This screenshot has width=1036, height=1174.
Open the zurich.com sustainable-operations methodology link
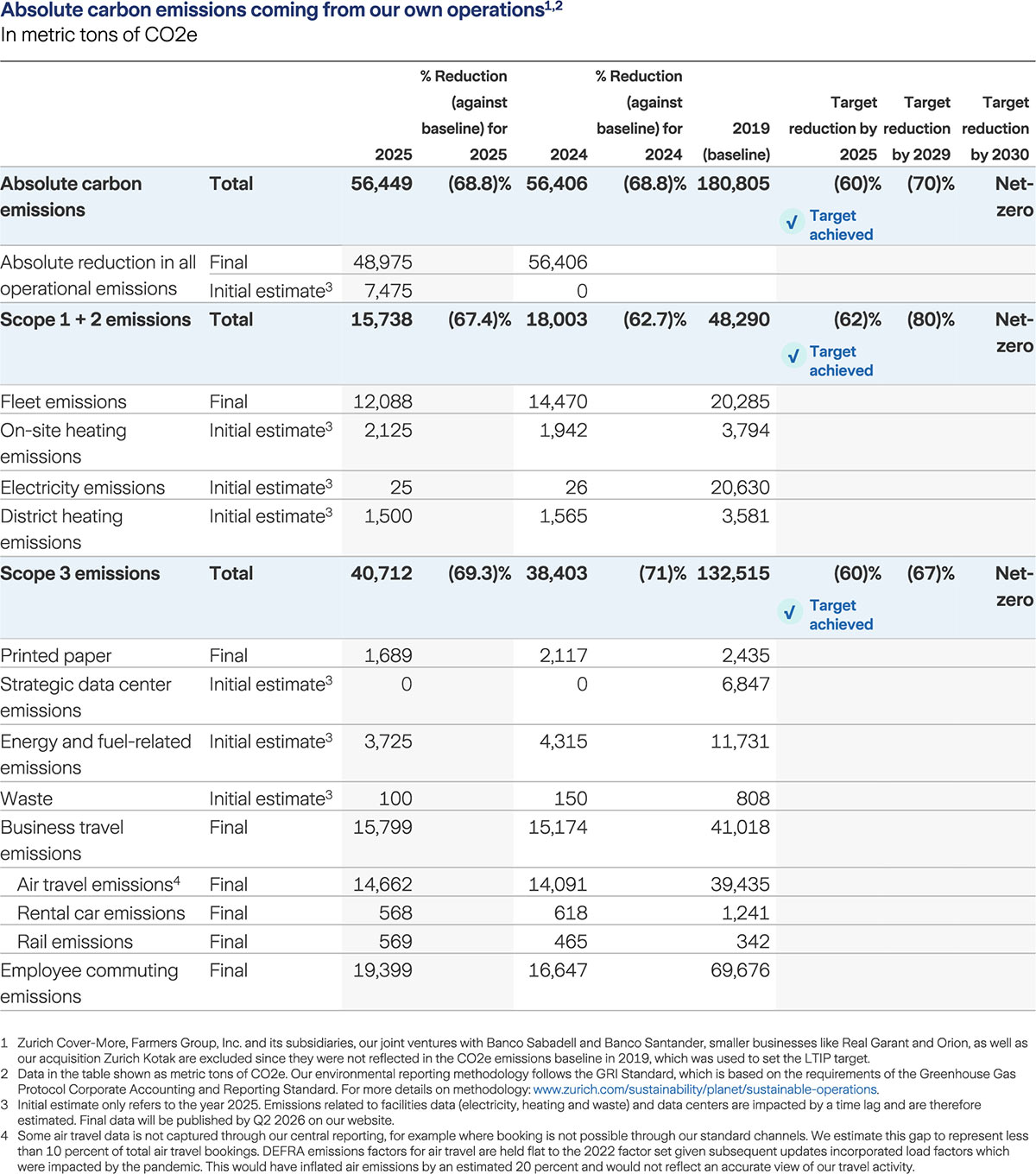pos(705,1089)
